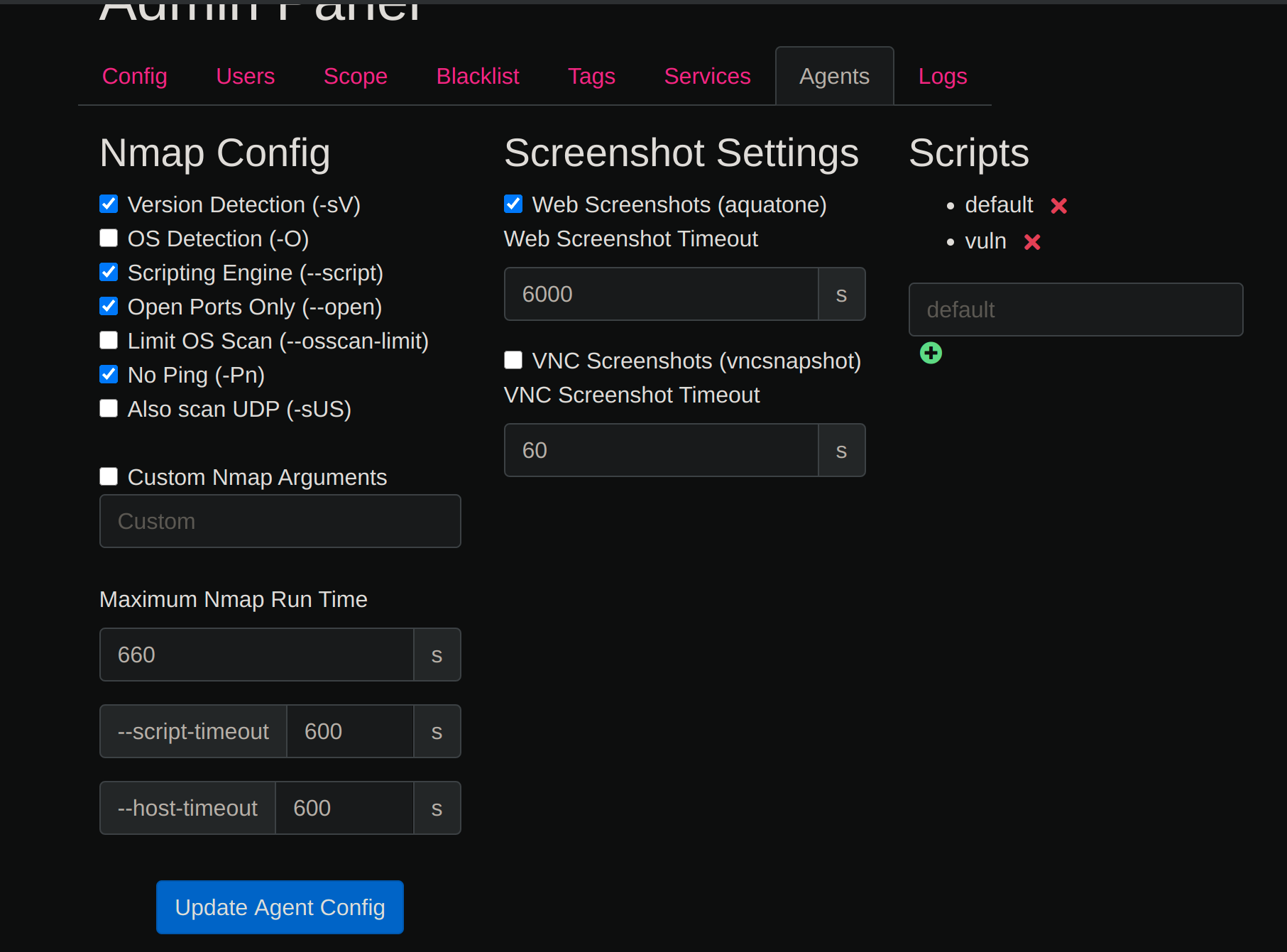The width and height of the screenshot is (1287, 952).
Task: Enable Custom Nmap Arguments
Action: point(108,476)
